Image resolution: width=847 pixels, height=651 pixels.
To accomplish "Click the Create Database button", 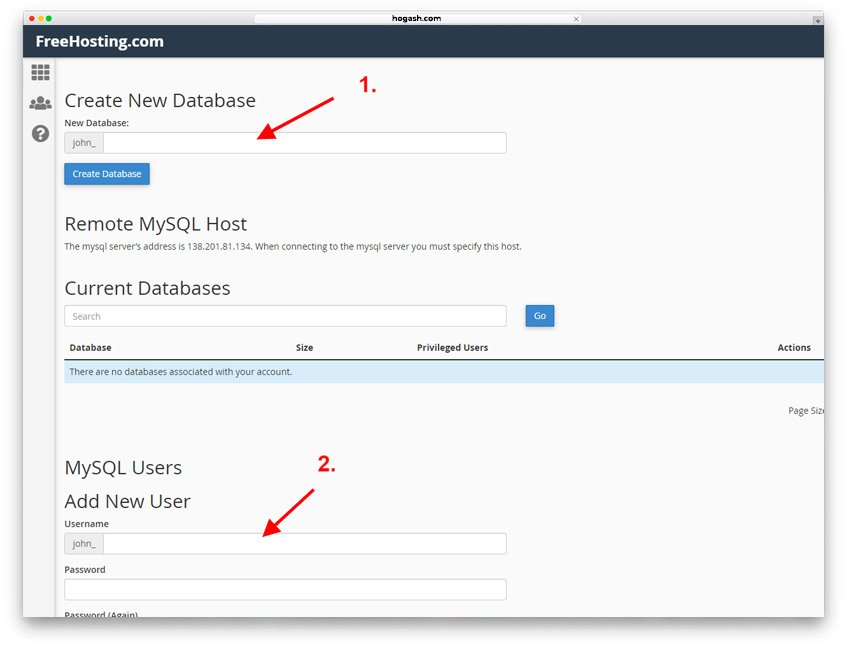I will coord(107,174).
